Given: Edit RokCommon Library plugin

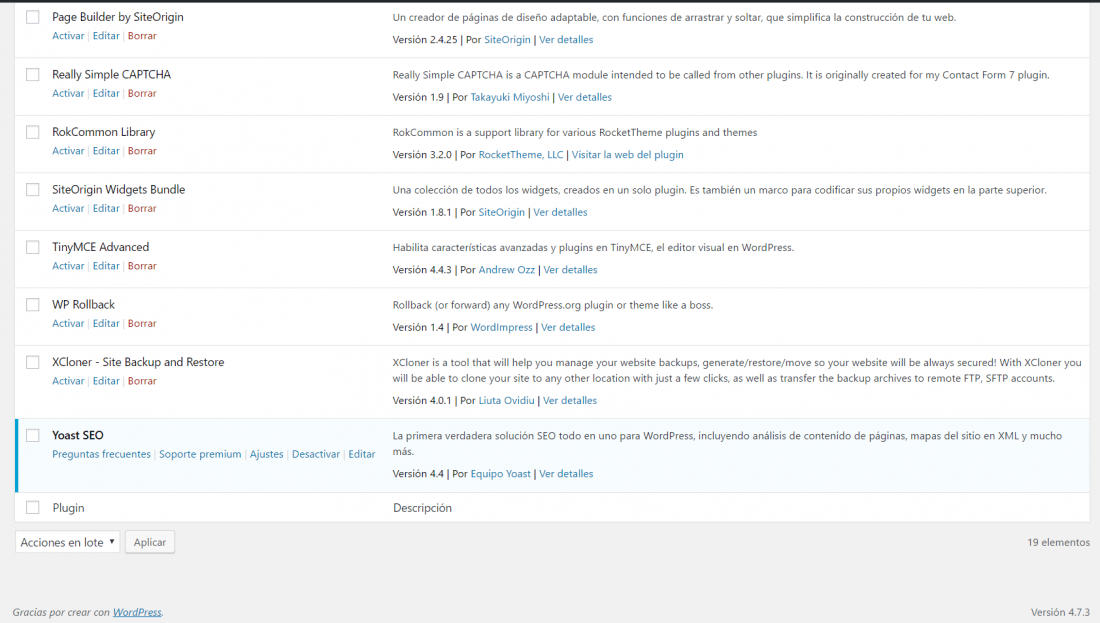Looking at the screenshot, I should (106, 151).
